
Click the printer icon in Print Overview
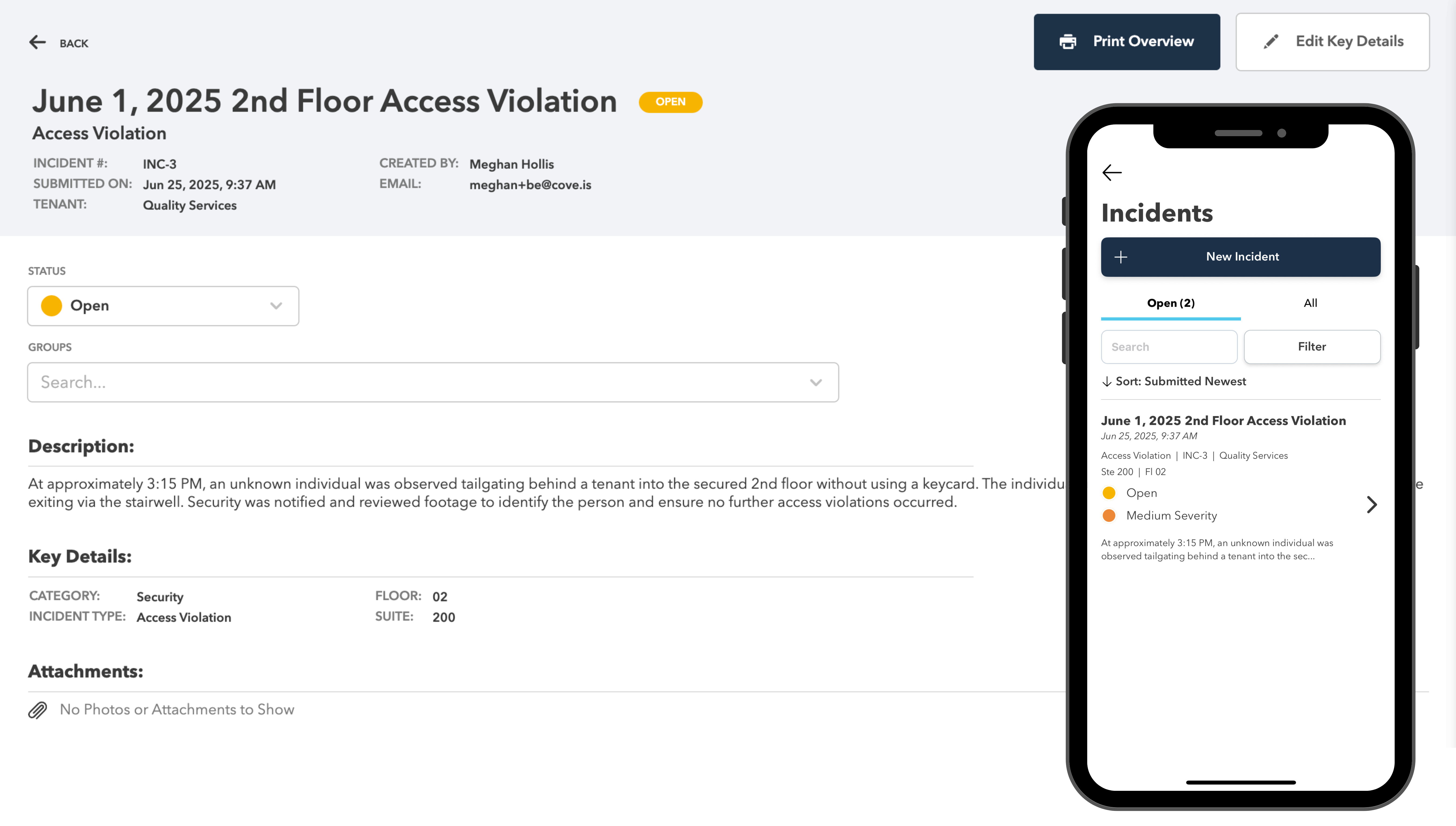point(1068,42)
